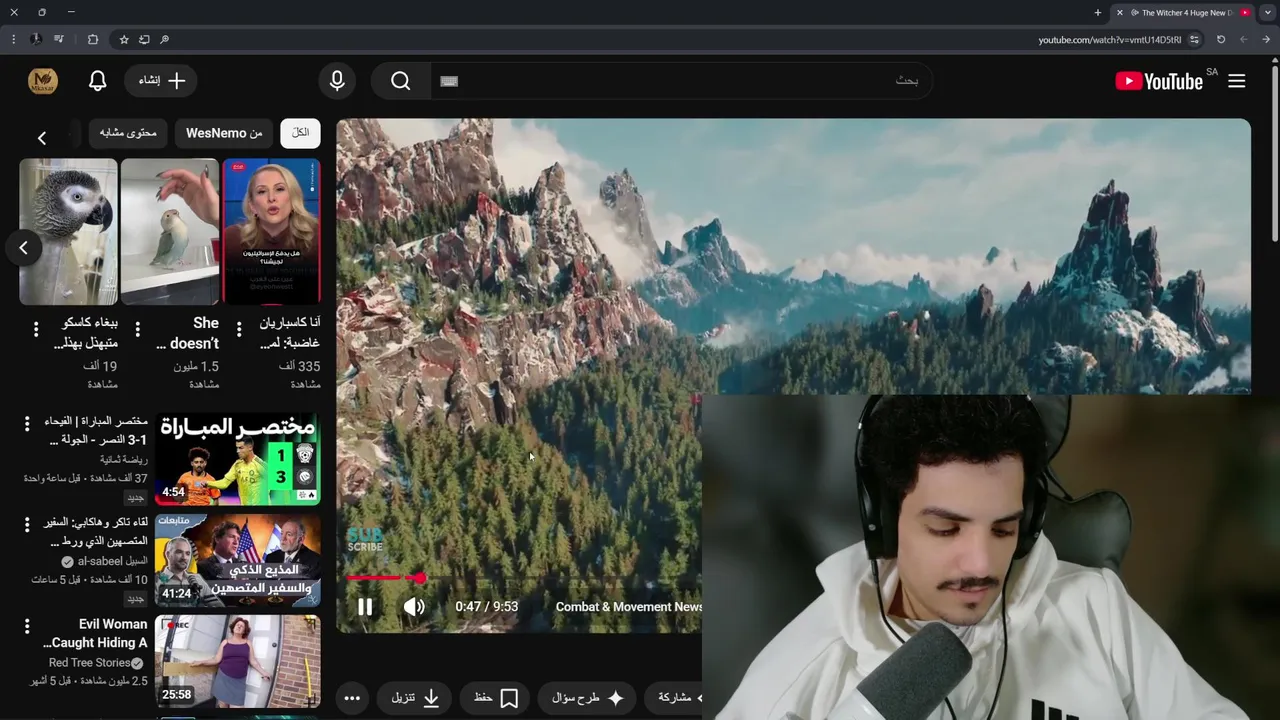Open the Tucker and ambassador video thumbnail
Viewport: 1280px width, 720px height.
point(238,560)
